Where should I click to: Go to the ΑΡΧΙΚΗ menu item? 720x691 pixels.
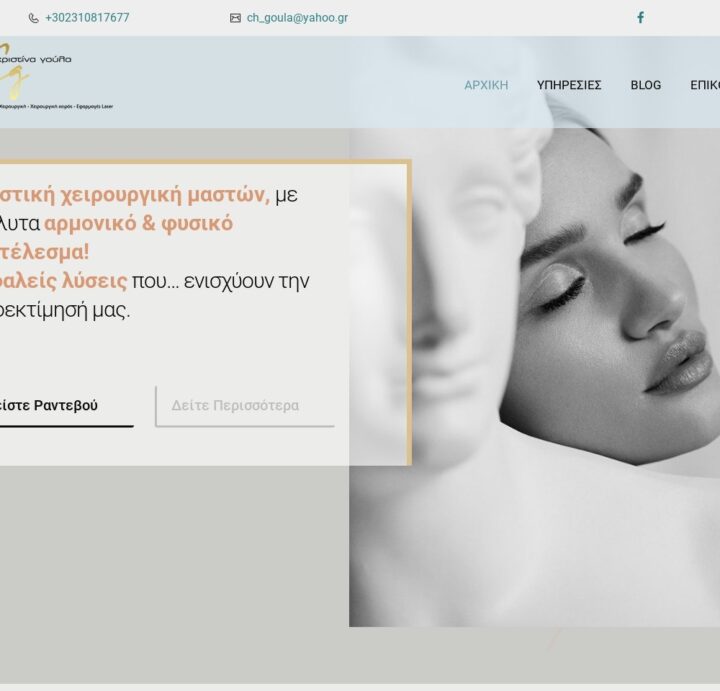point(486,85)
